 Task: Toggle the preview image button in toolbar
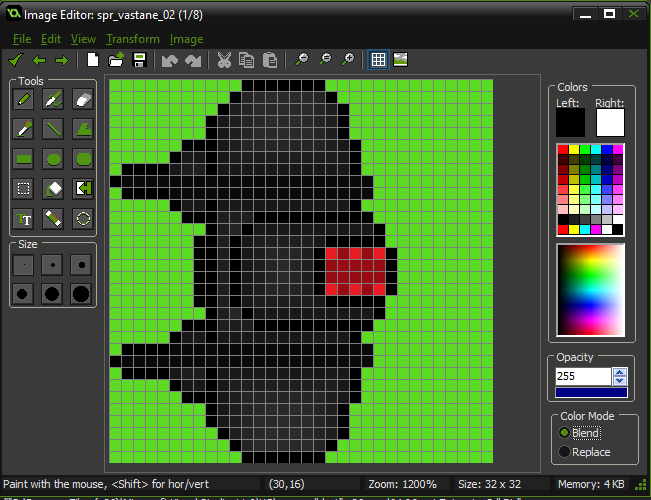(x=400, y=60)
